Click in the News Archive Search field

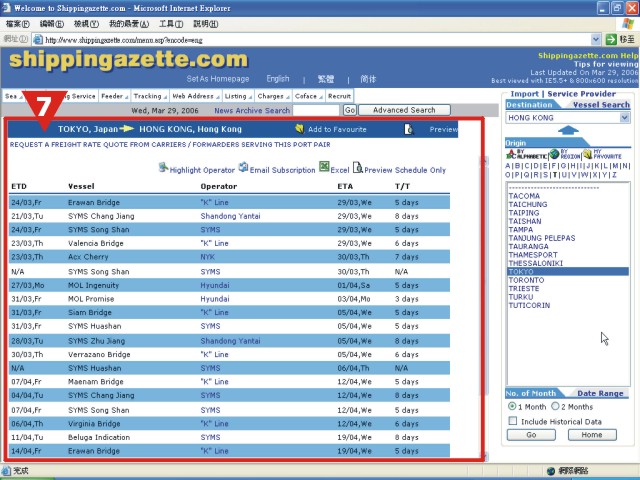tap(316, 110)
